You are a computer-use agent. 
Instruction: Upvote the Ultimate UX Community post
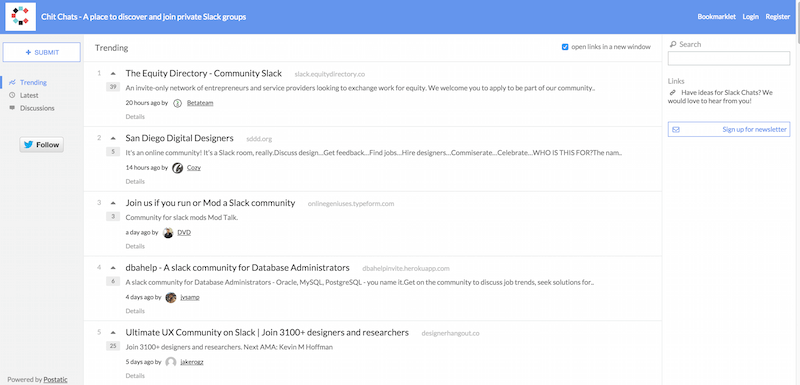pos(113,333)
